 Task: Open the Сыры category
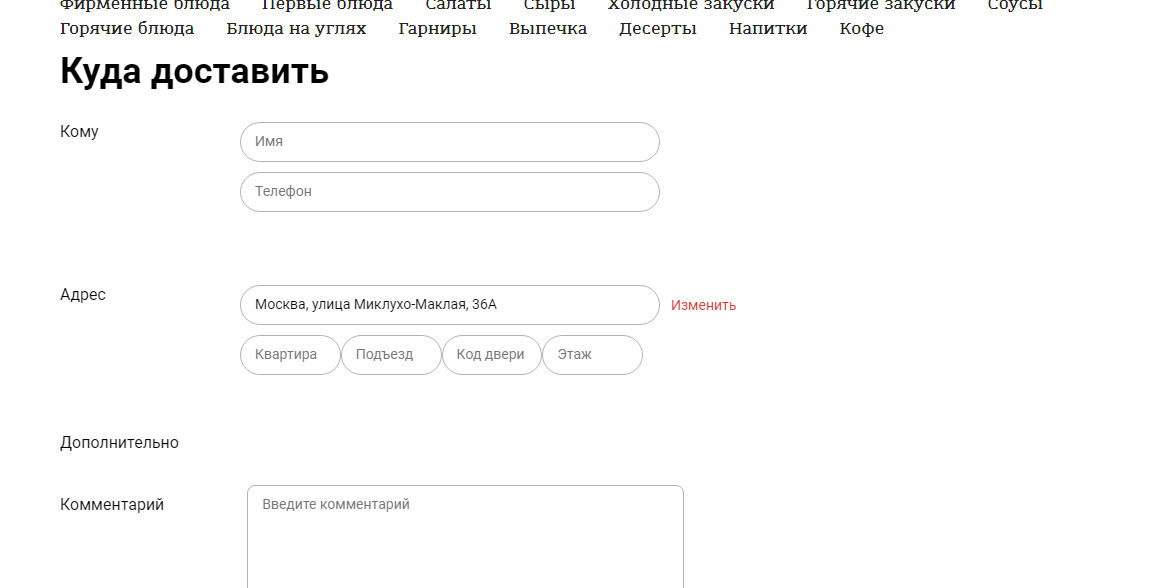549,5
